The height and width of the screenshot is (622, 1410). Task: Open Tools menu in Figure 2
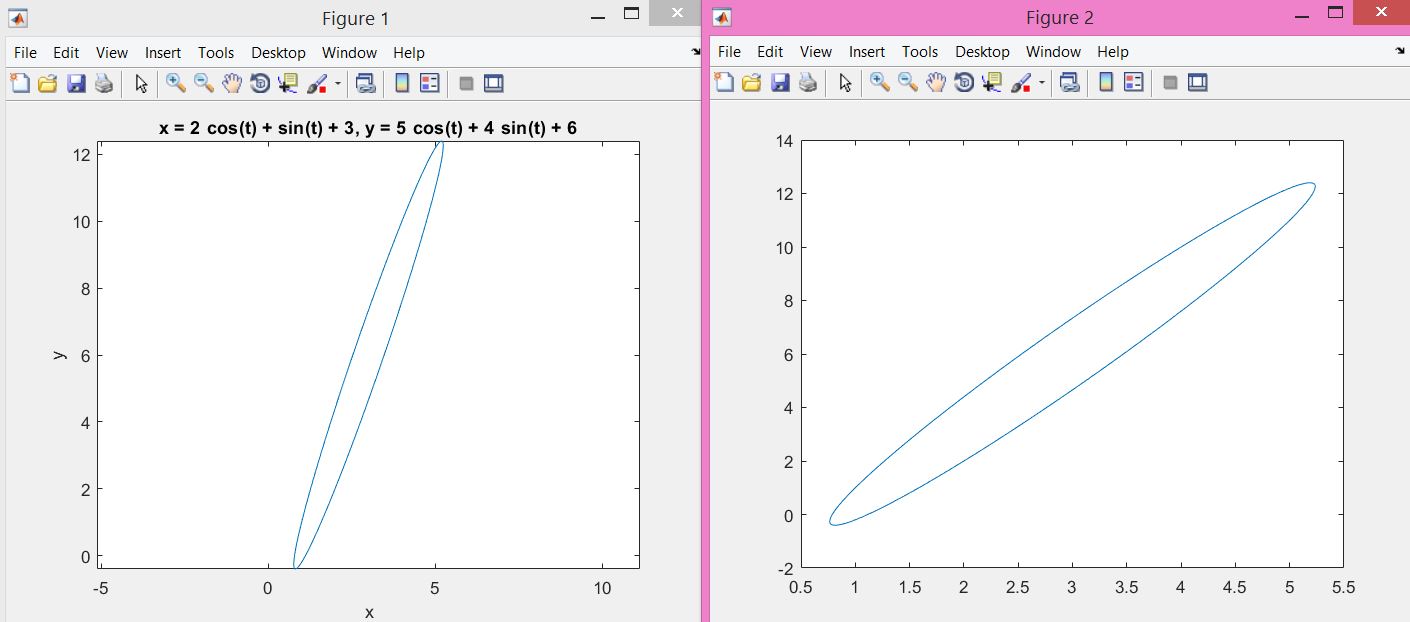tap(920, 51)
